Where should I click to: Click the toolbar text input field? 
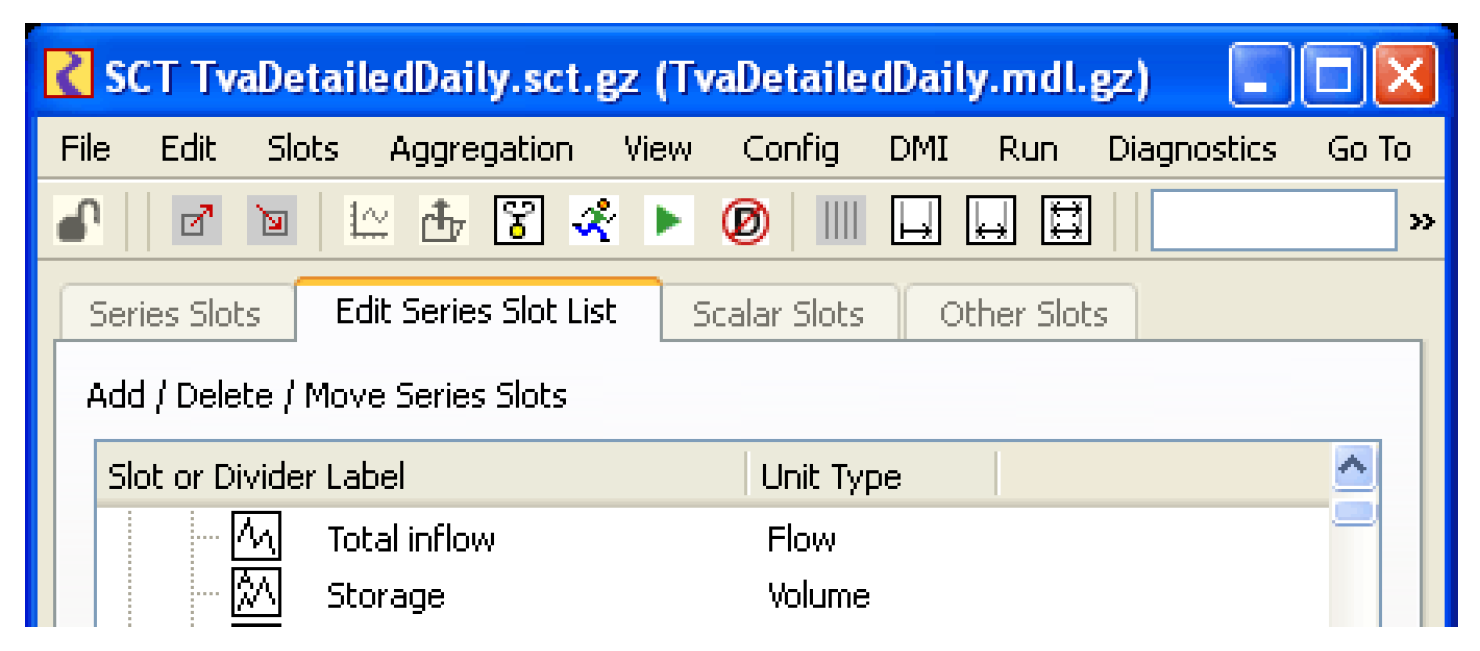tap(1274, 220)
